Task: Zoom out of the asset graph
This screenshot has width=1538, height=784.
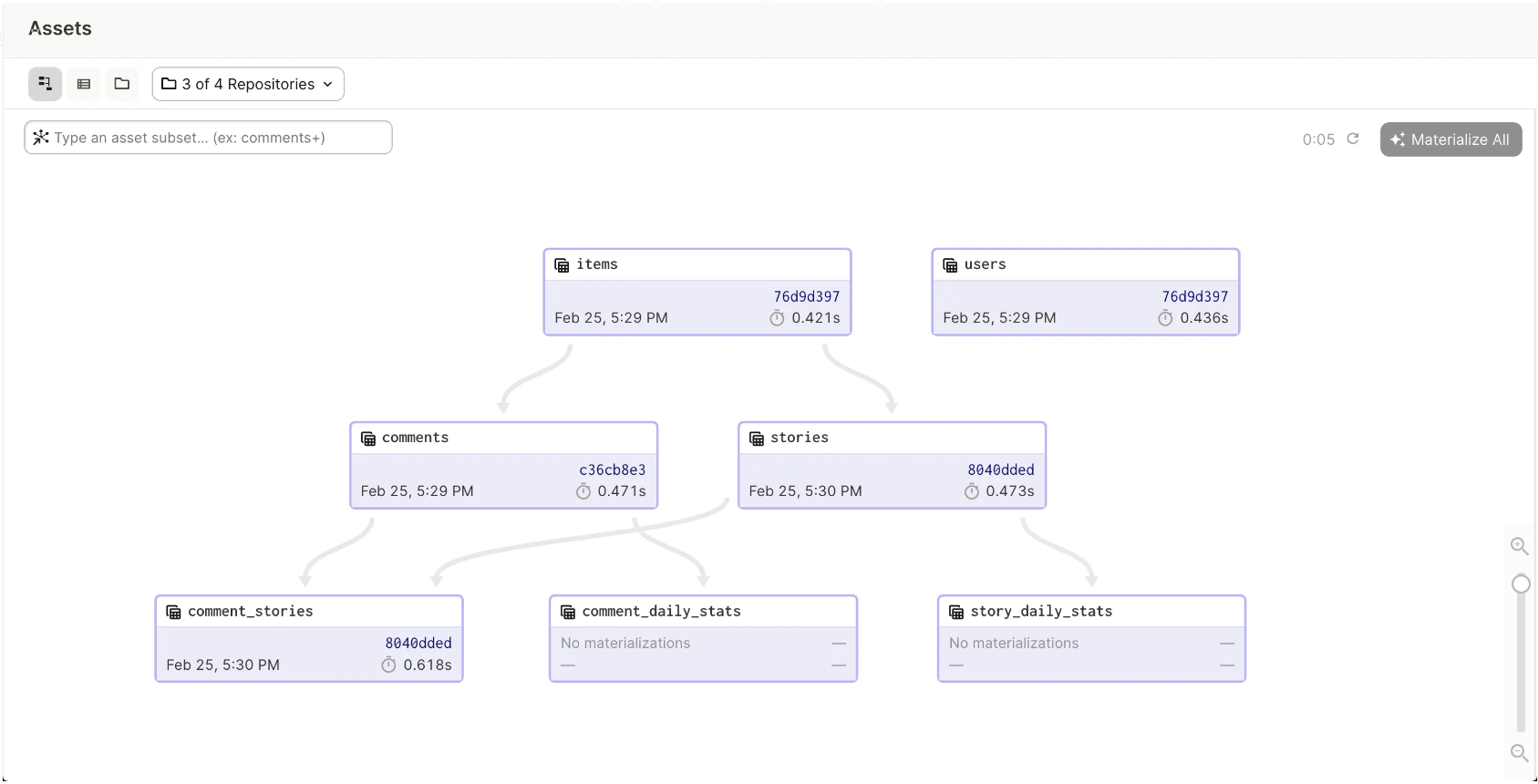Action: 1519,753
